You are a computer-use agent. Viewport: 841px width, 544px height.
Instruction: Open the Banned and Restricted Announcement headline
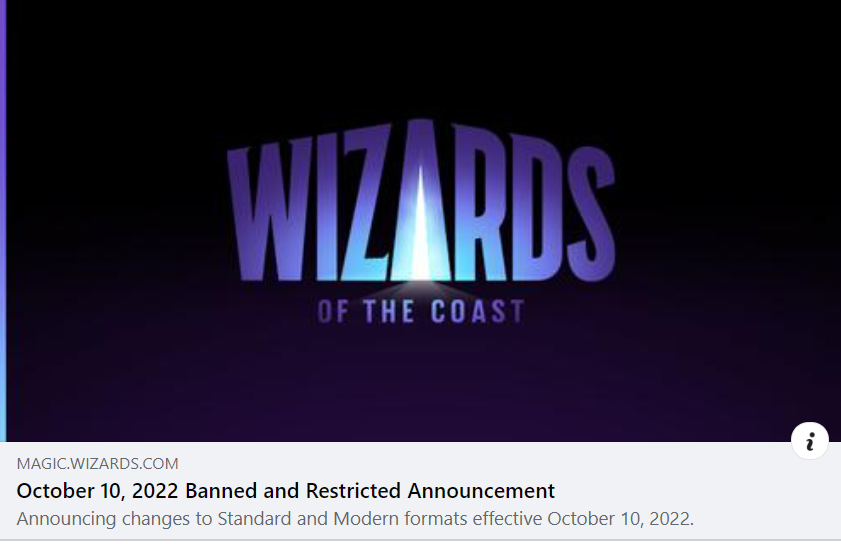285,491
